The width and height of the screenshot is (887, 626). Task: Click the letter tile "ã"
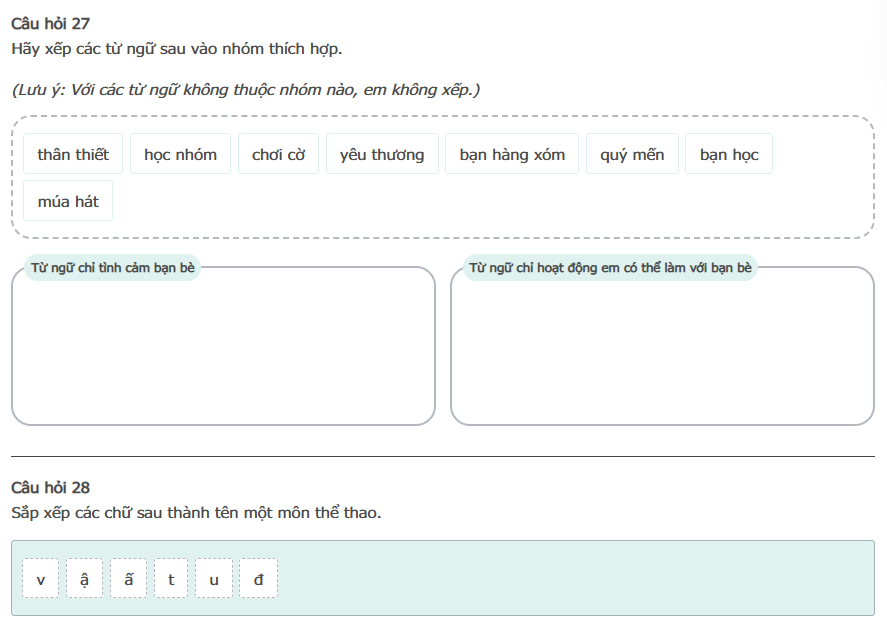pos(129,579)
